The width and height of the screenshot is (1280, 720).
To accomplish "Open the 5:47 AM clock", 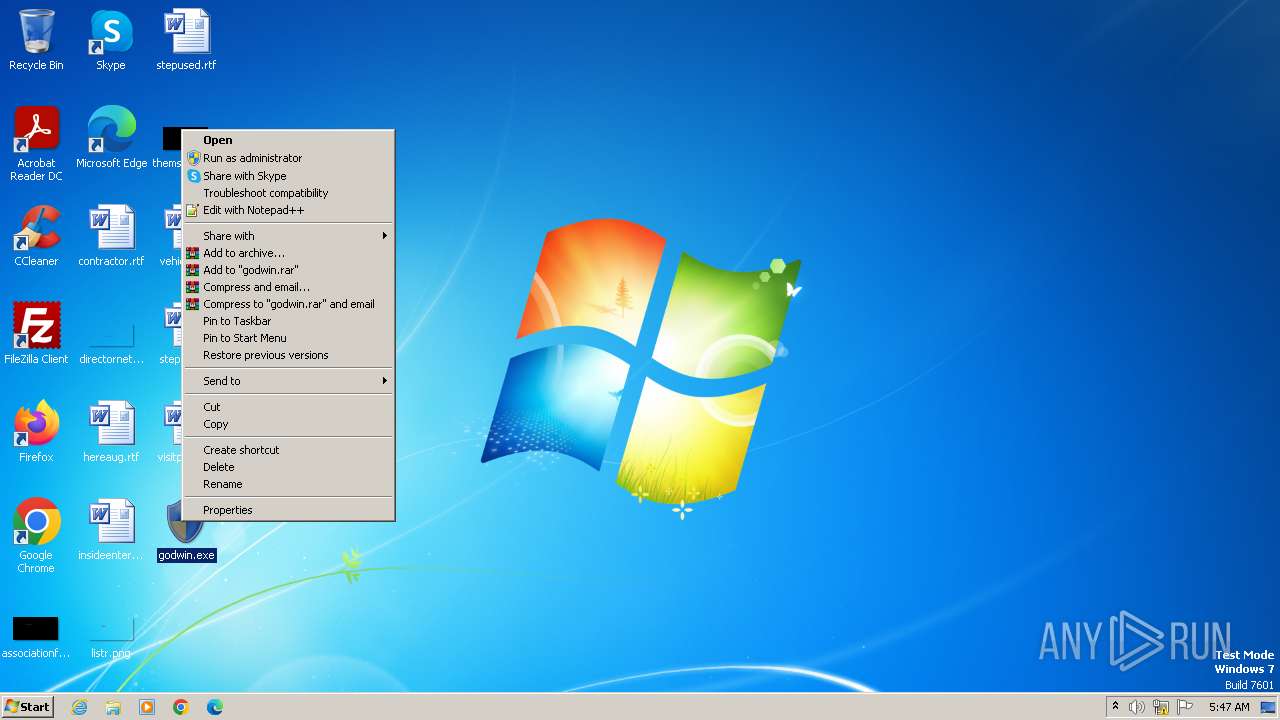I will (1228, 707).
